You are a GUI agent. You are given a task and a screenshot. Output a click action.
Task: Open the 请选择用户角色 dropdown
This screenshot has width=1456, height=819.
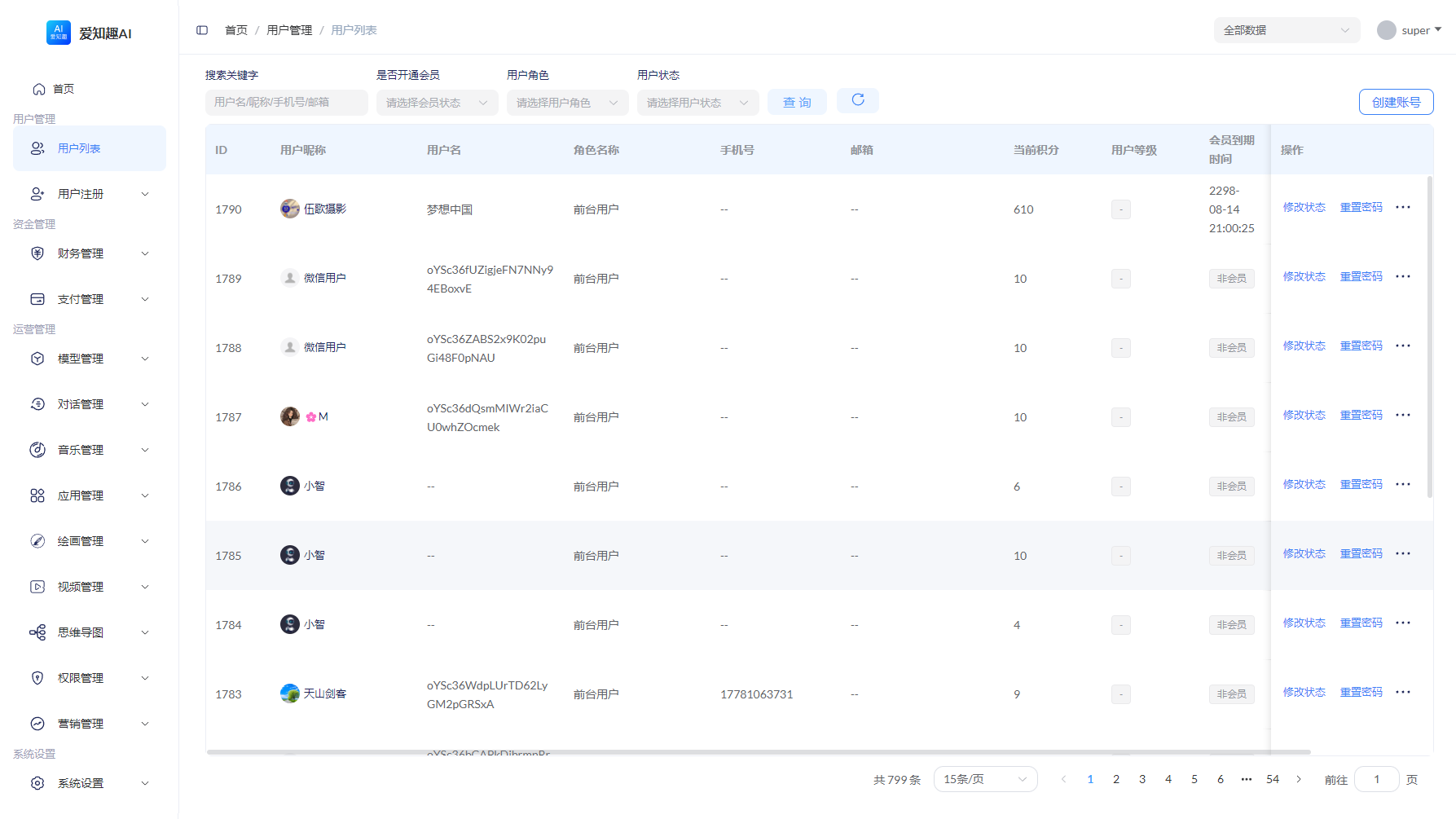click(x=568, y=103)
